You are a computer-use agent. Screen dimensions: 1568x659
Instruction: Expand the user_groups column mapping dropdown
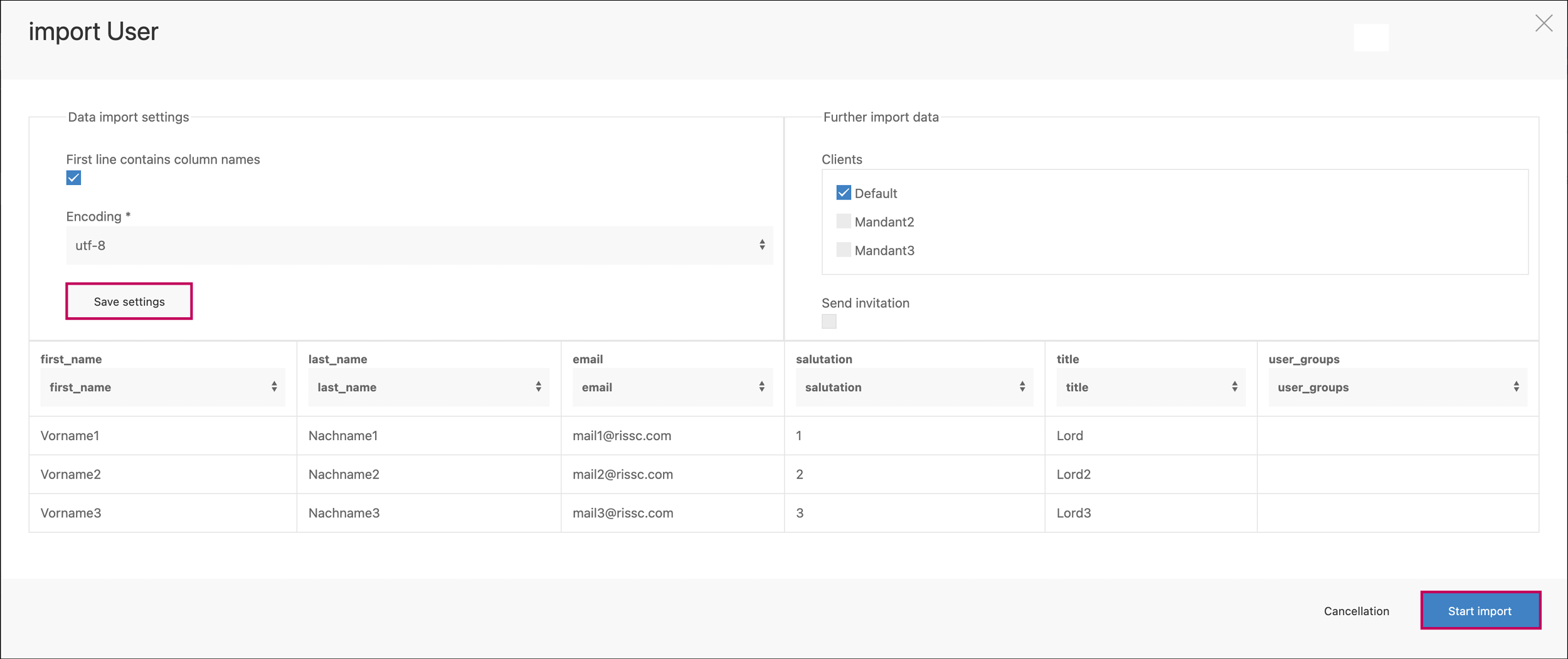point(1397,387)
